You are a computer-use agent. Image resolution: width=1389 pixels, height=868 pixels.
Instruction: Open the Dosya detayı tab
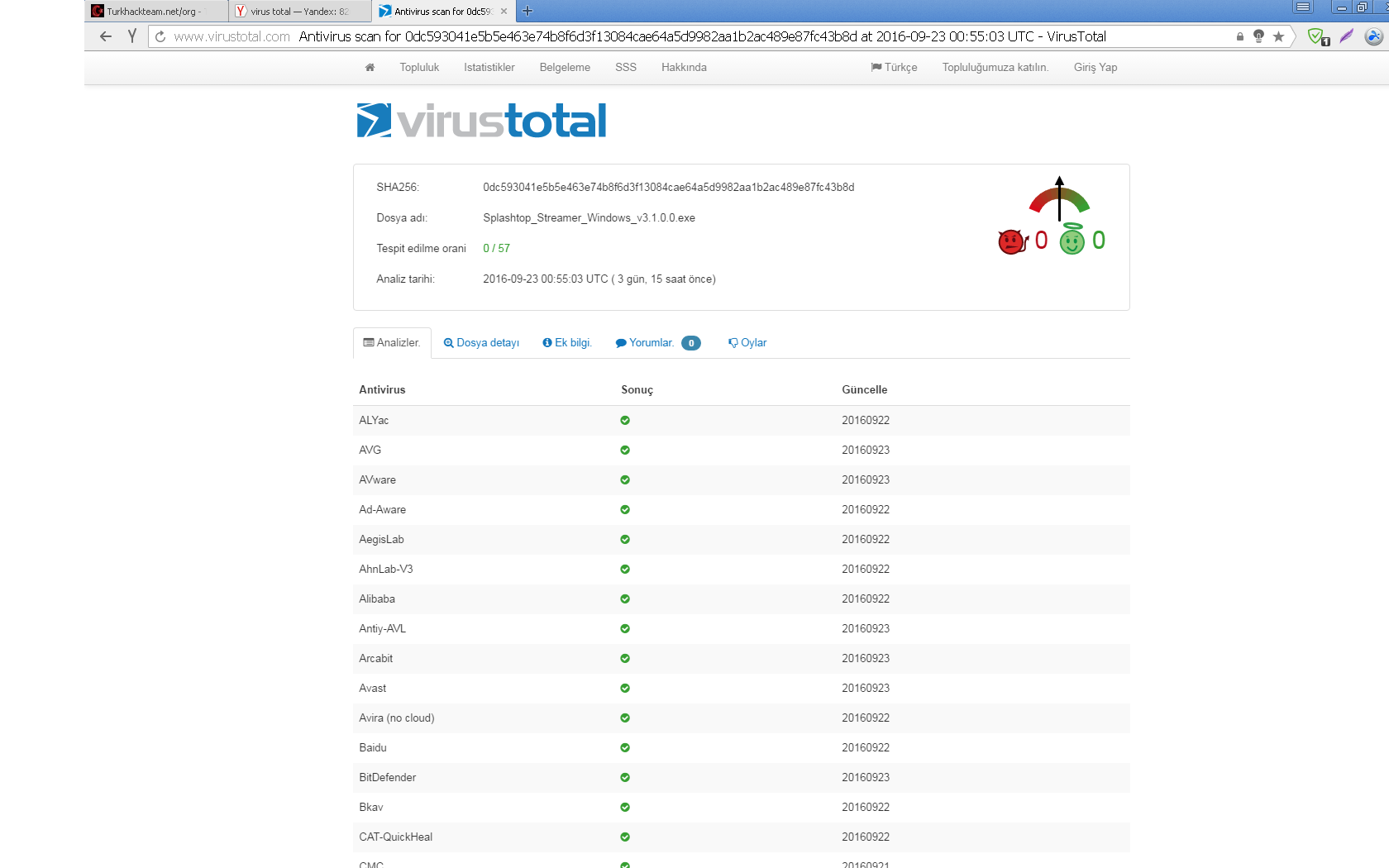pos(481,342)
